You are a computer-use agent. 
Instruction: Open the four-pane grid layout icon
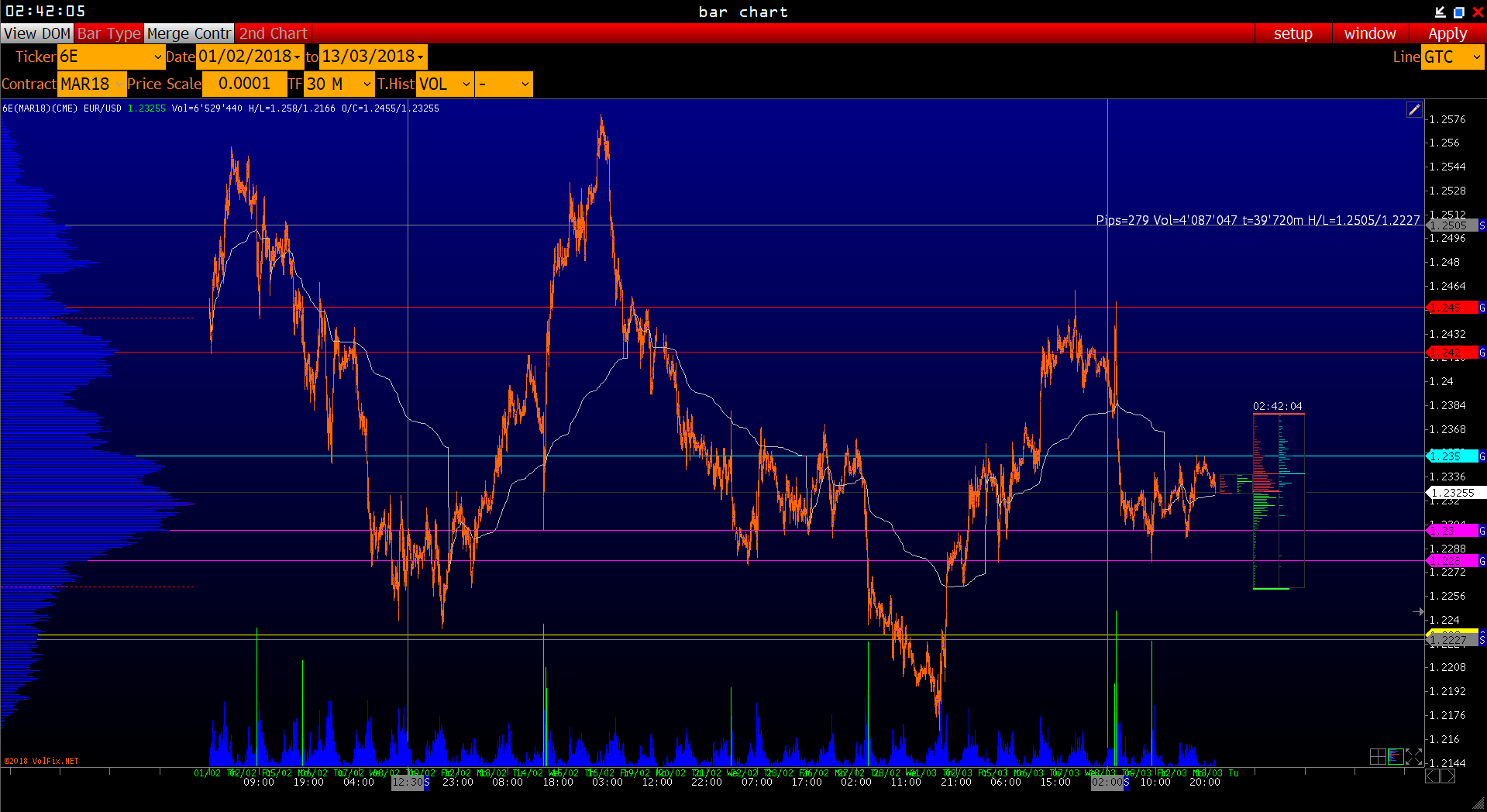(x=1378, y=757)
